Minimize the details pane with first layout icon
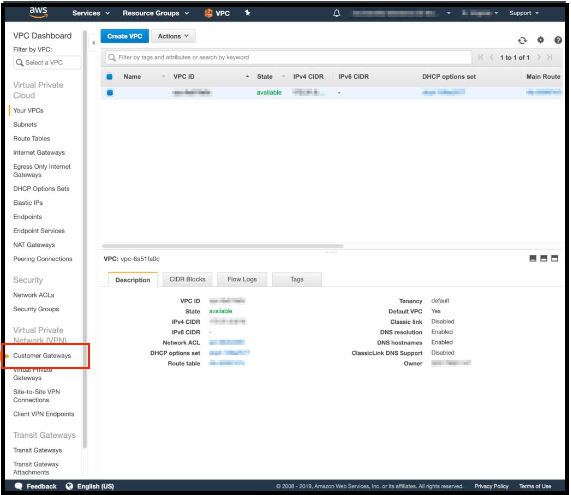Viewport: 571px width, 495px height. point(532,258)
